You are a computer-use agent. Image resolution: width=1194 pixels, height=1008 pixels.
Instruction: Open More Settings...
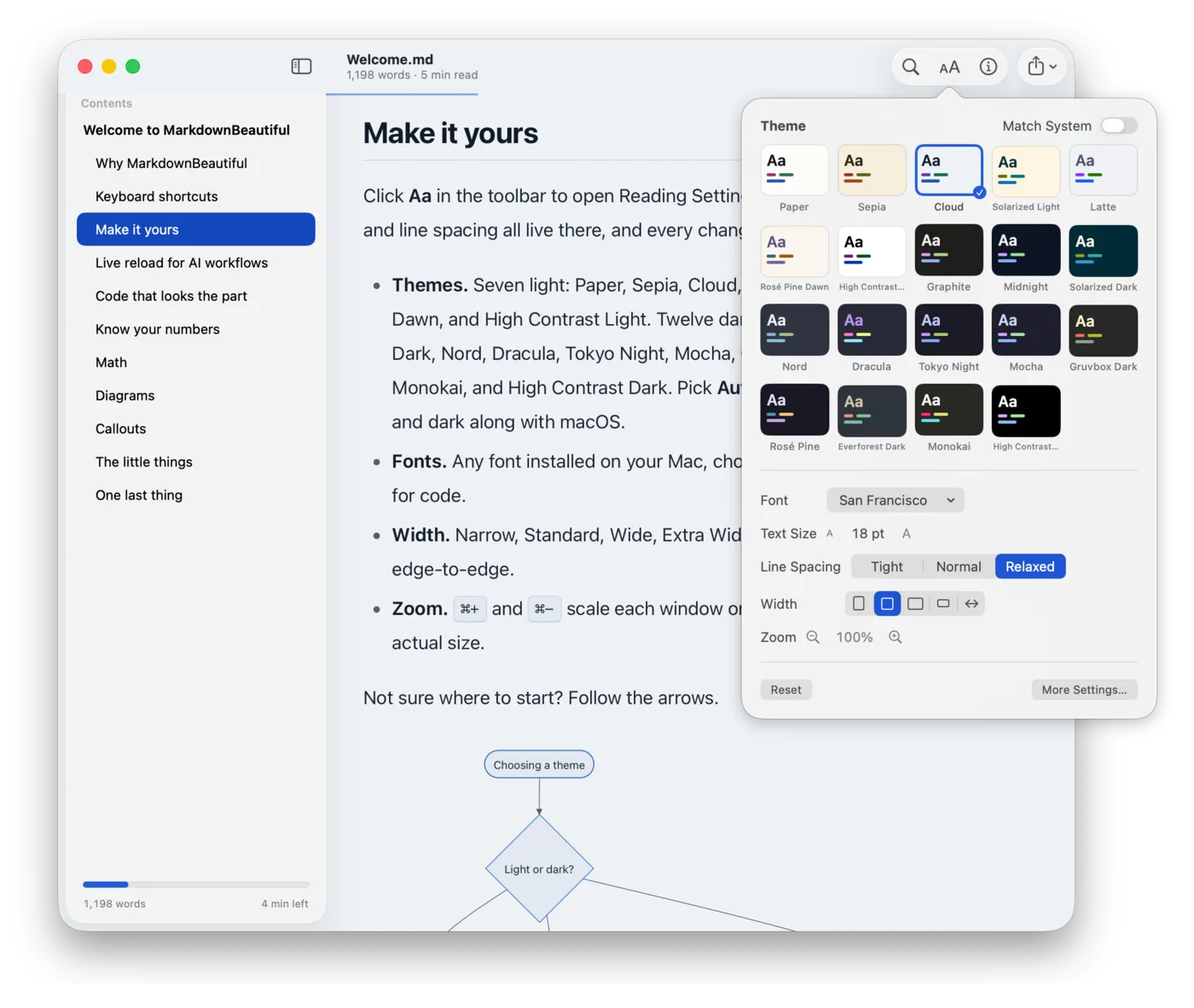point(1084,690)
